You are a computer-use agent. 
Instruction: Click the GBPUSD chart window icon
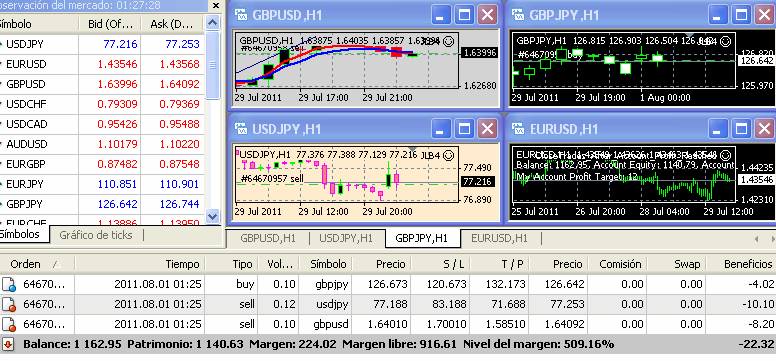coord(241,15)
